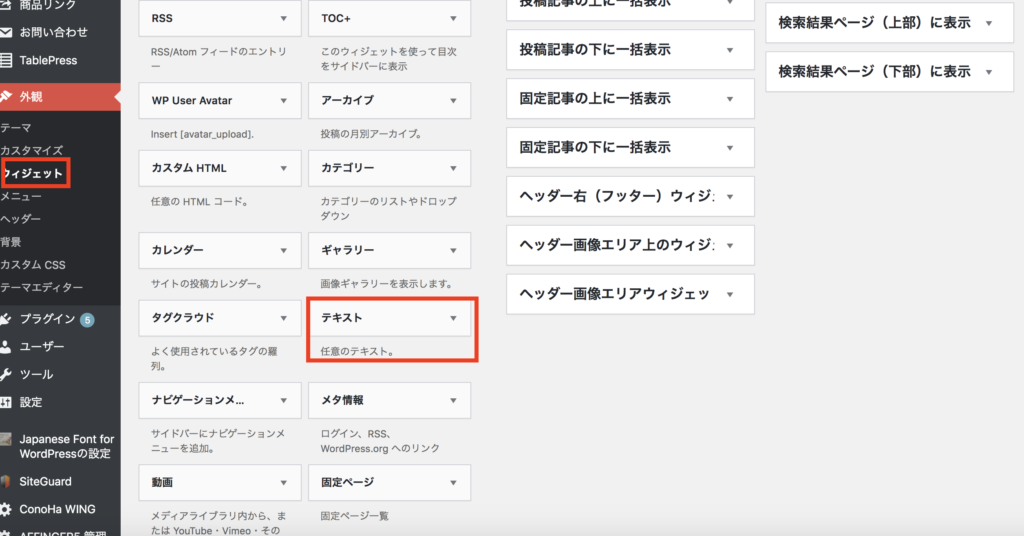Expand the カスタム HTML widget arrow
Viewport: 1024px width, 536px height.
click(284, 168)
